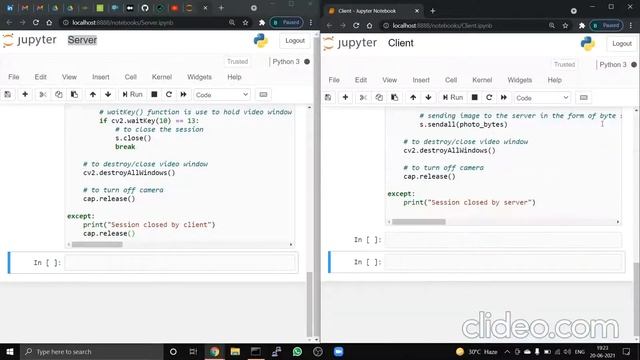This screenshot has height=360, width=640.
Task: Open the View menu in the Server notebook
Action: [x=69, y=77]
